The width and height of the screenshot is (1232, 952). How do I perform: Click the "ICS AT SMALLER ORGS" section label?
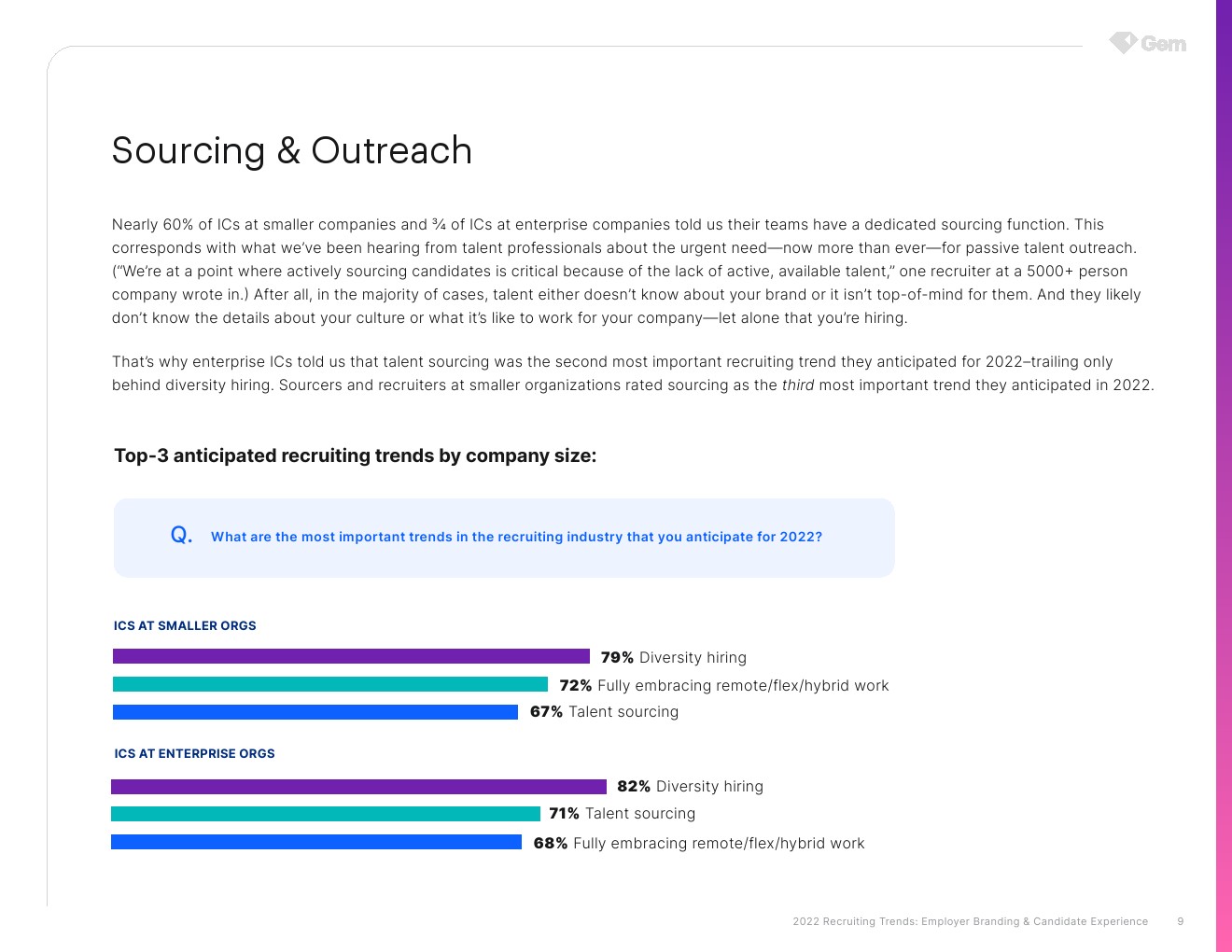click(185, 625)
